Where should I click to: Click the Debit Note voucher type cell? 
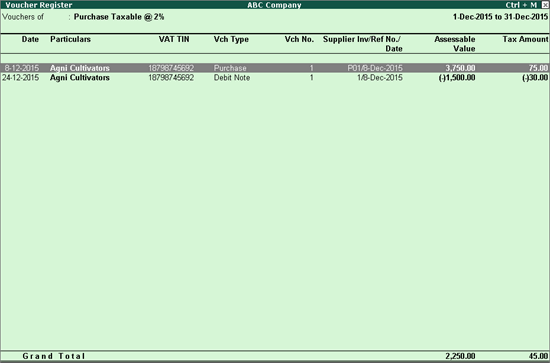pos(232,78)
